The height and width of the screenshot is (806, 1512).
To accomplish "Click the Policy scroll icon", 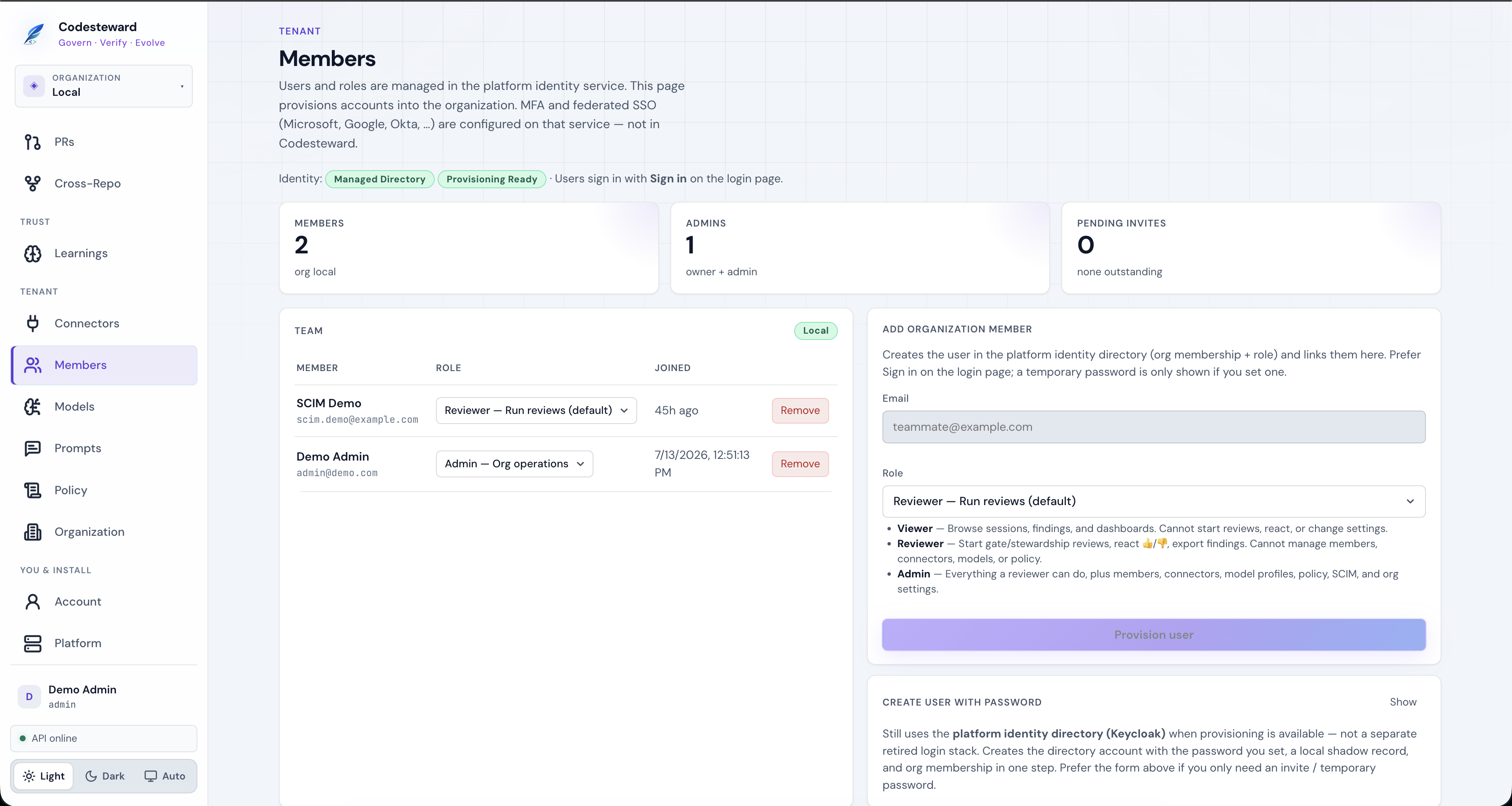I will [32, 490].
